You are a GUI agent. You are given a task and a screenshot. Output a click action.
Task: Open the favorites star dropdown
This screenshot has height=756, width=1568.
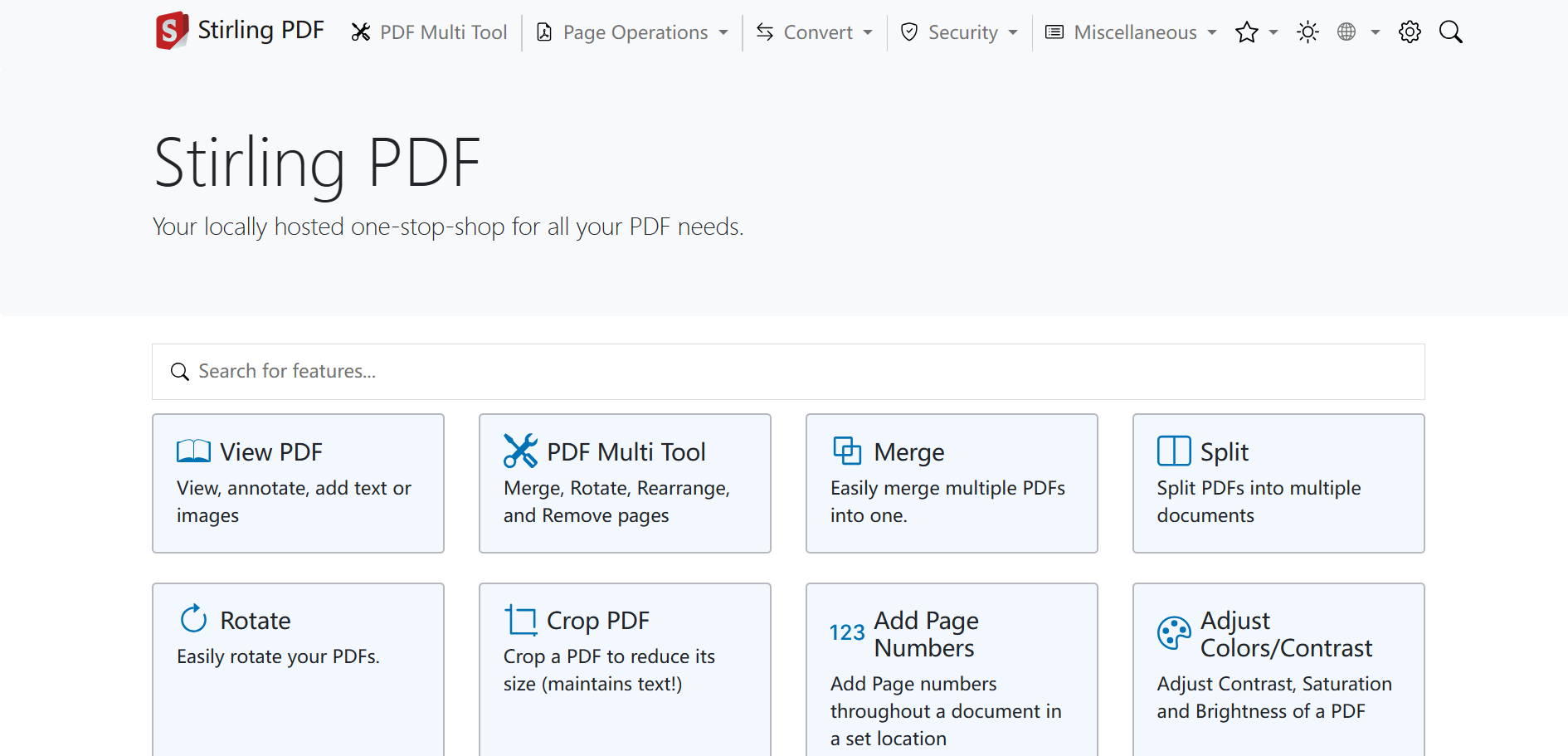[x=1255, y=32]
